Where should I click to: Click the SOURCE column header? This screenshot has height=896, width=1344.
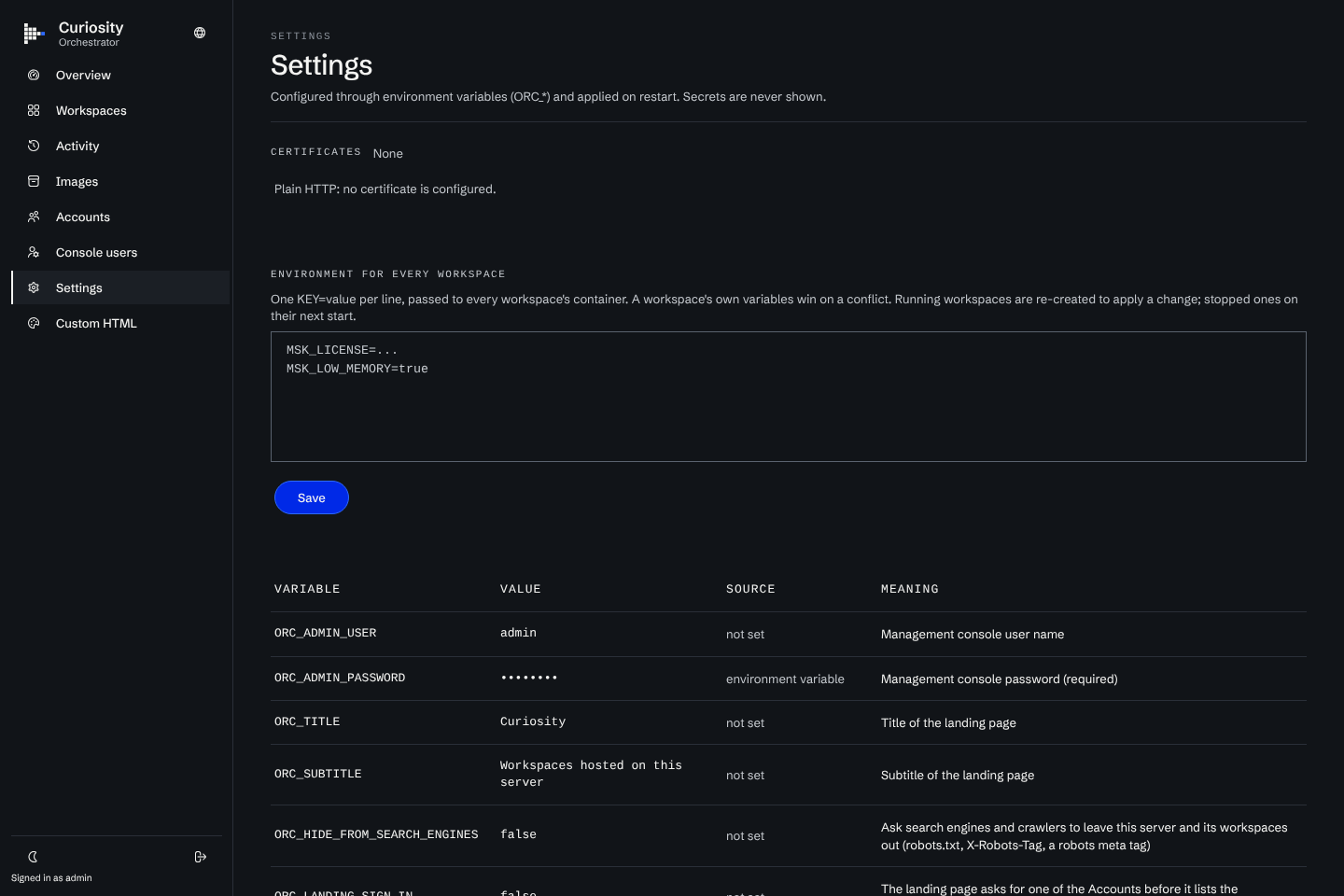point(750,589)
